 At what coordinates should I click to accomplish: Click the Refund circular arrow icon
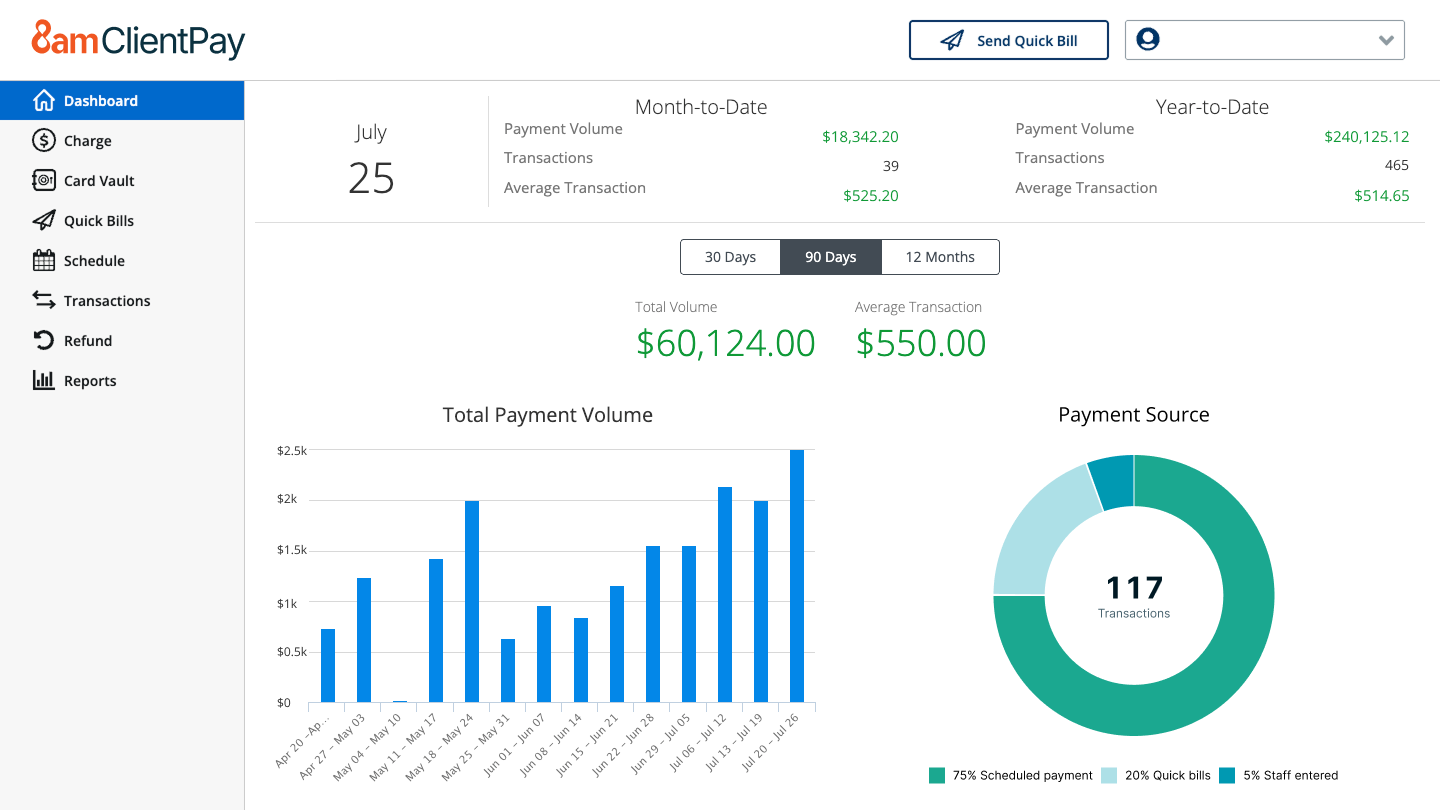[x=43, y=340]
